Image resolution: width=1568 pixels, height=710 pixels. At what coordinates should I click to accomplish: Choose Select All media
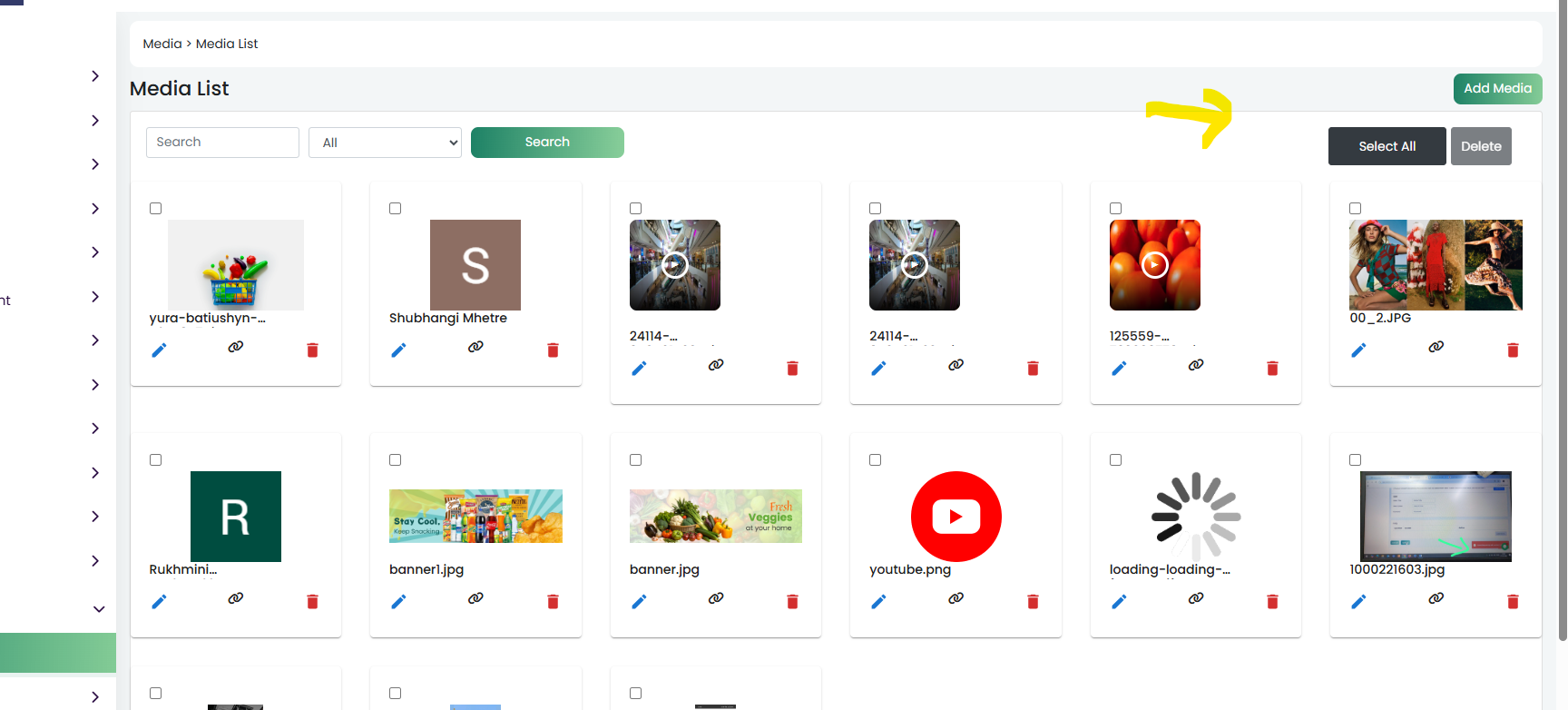[x=1387, y=146]
